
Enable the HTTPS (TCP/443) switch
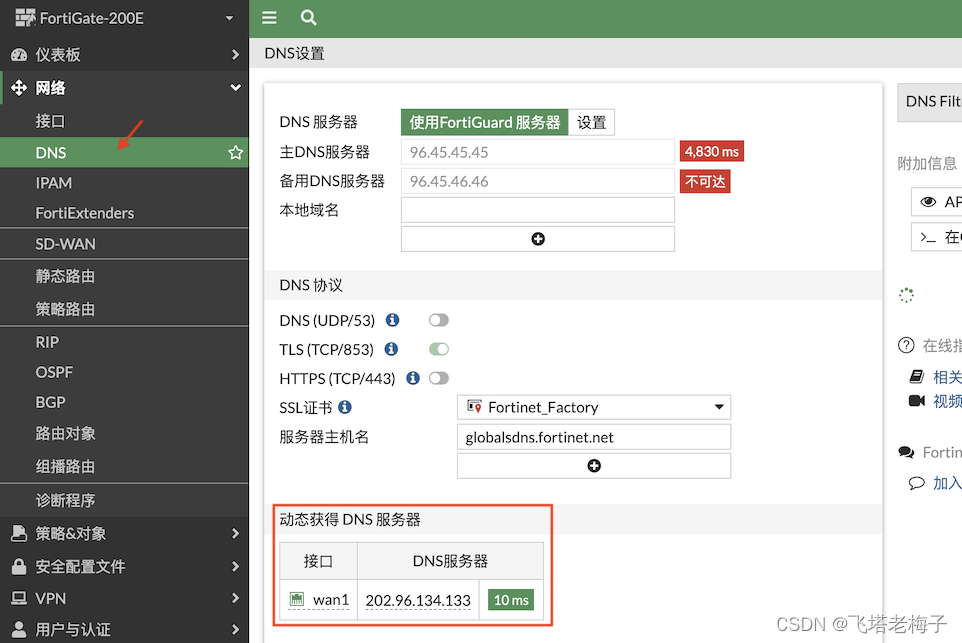pyautogui.click(x=439, y=378)
